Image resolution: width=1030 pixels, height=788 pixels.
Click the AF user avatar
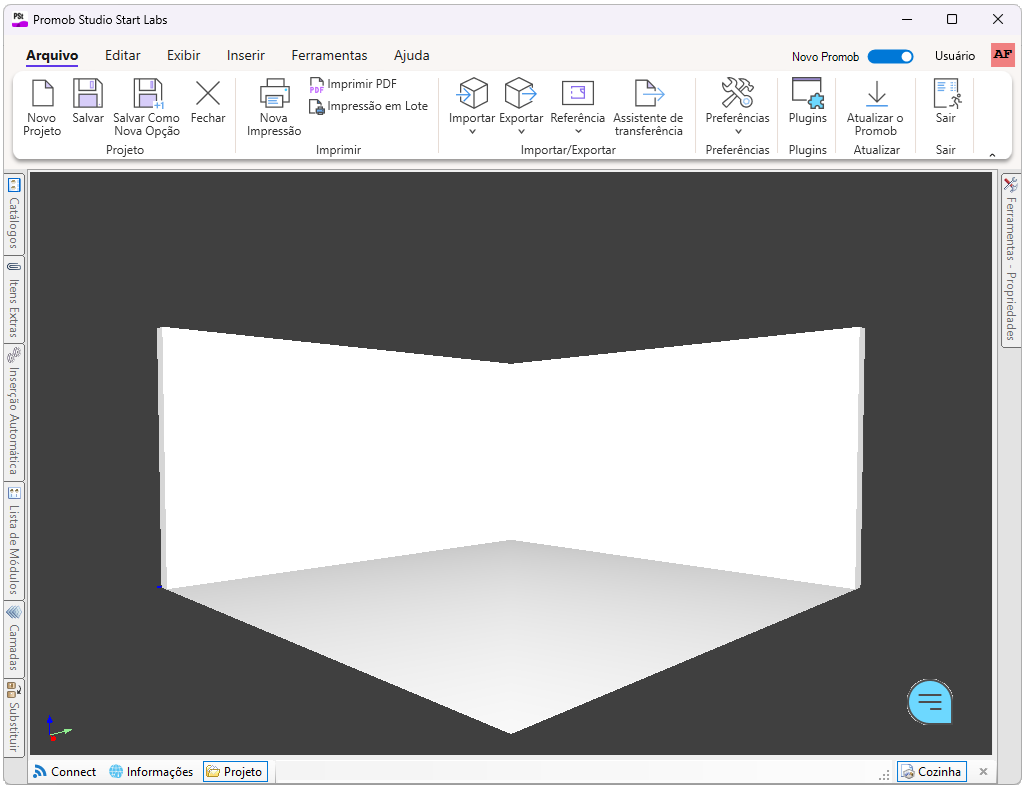click(x=1002, y=55)
